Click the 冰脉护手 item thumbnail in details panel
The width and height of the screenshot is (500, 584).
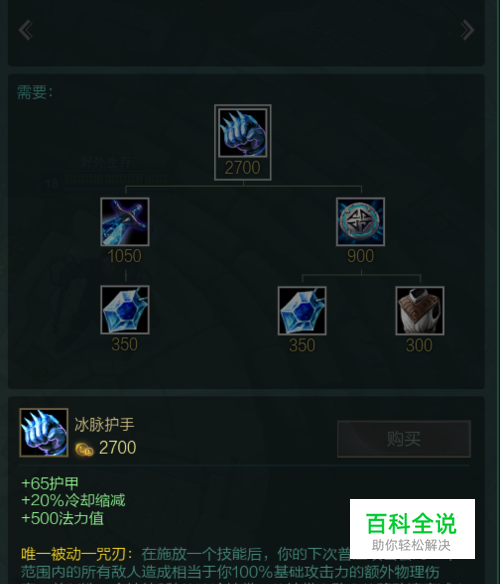point(44,433)
